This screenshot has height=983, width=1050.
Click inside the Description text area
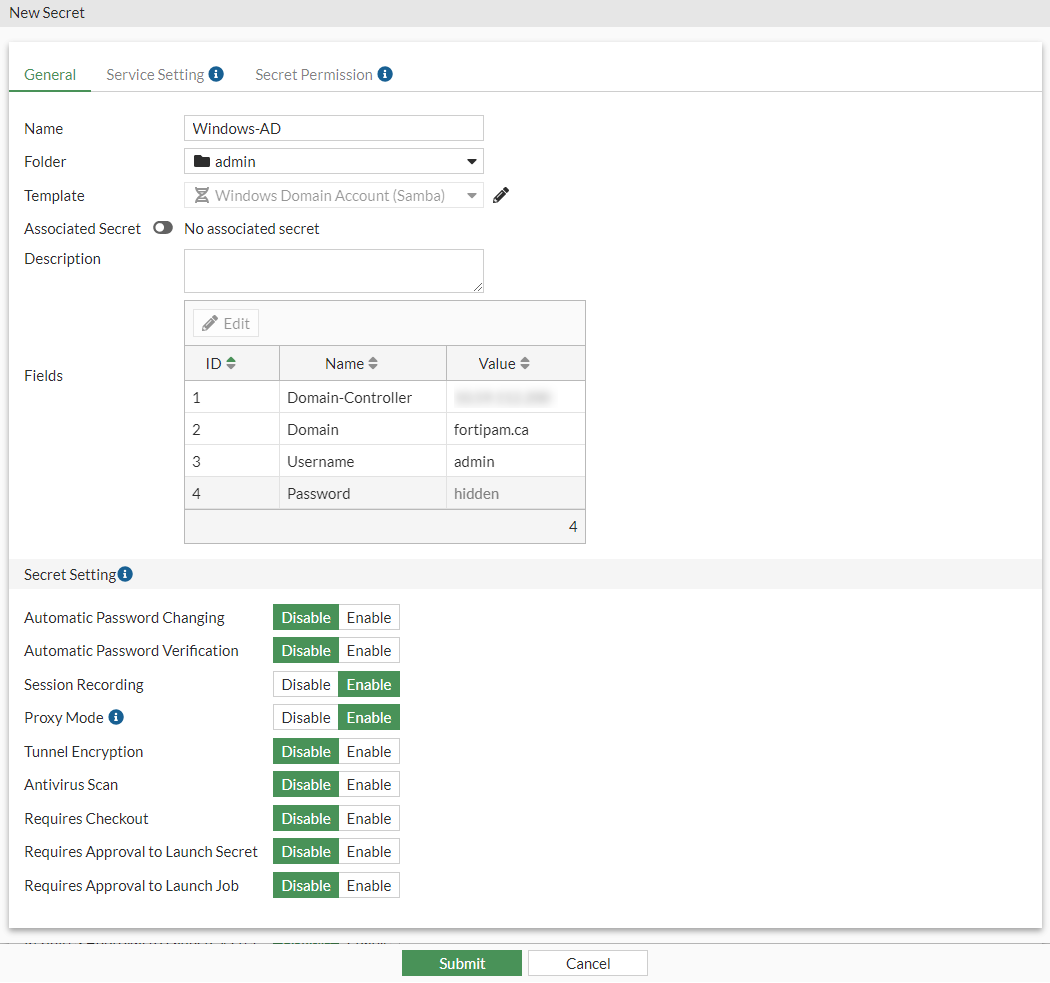click(x=333, y=270)
